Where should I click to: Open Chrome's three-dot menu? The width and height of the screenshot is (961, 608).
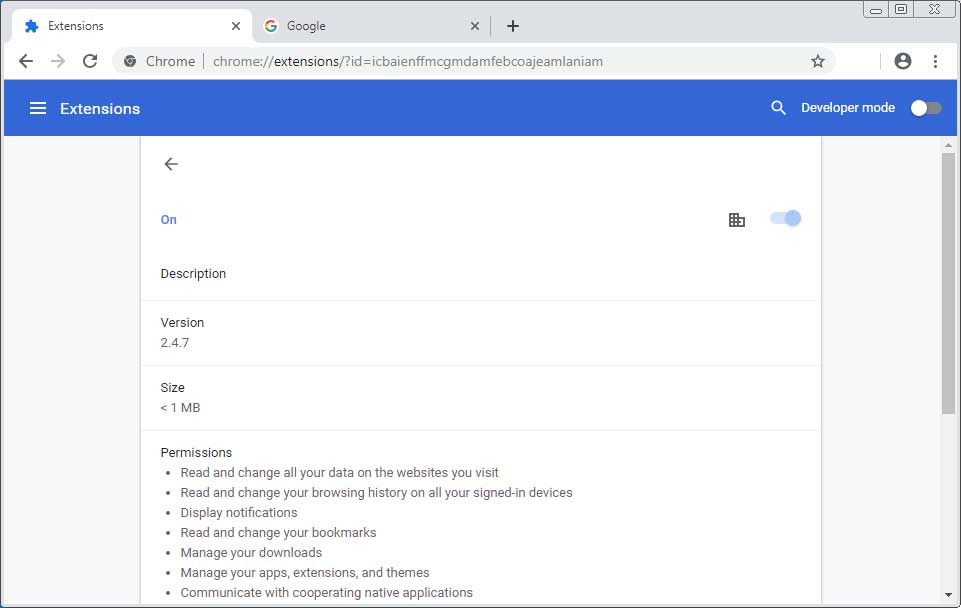click(935, 61)
